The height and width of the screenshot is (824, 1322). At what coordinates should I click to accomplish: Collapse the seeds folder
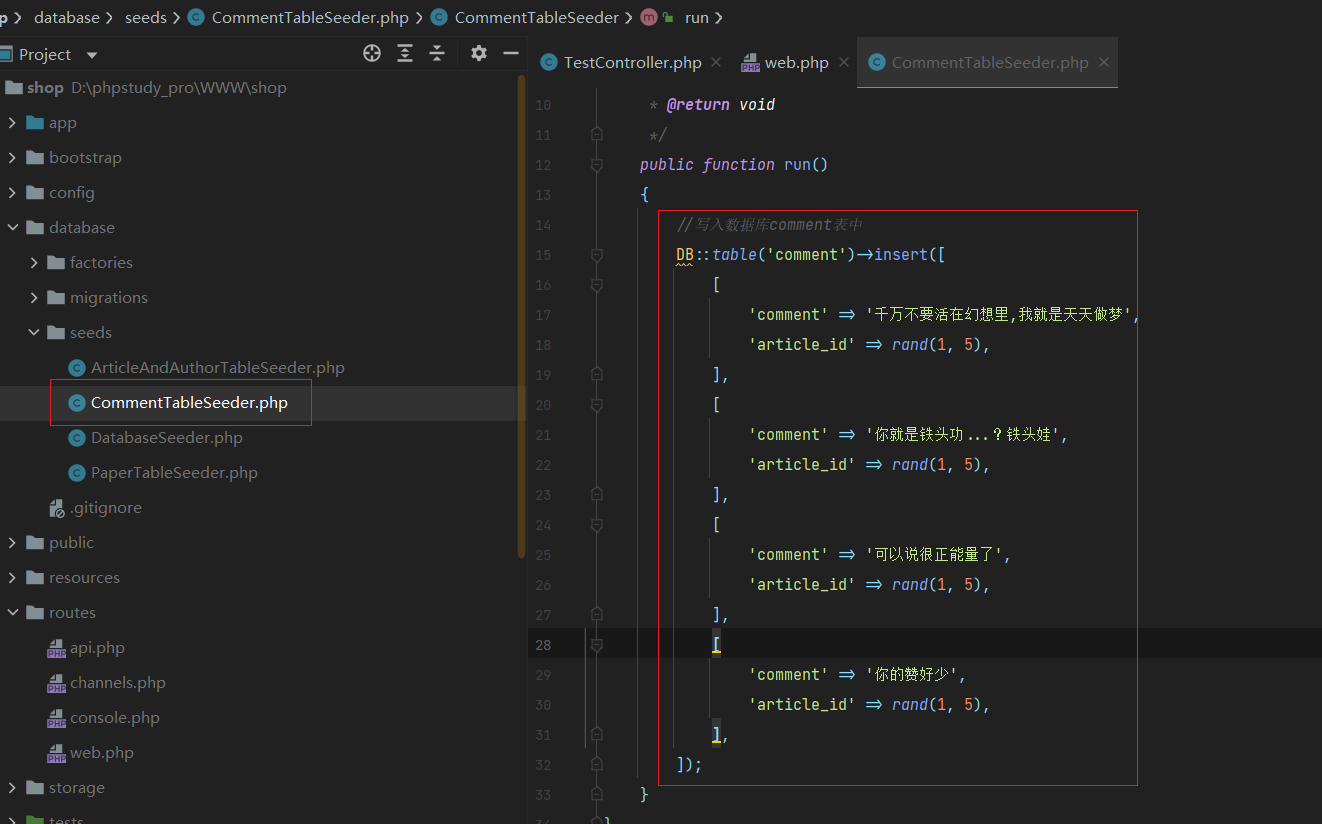coord(33,333)
